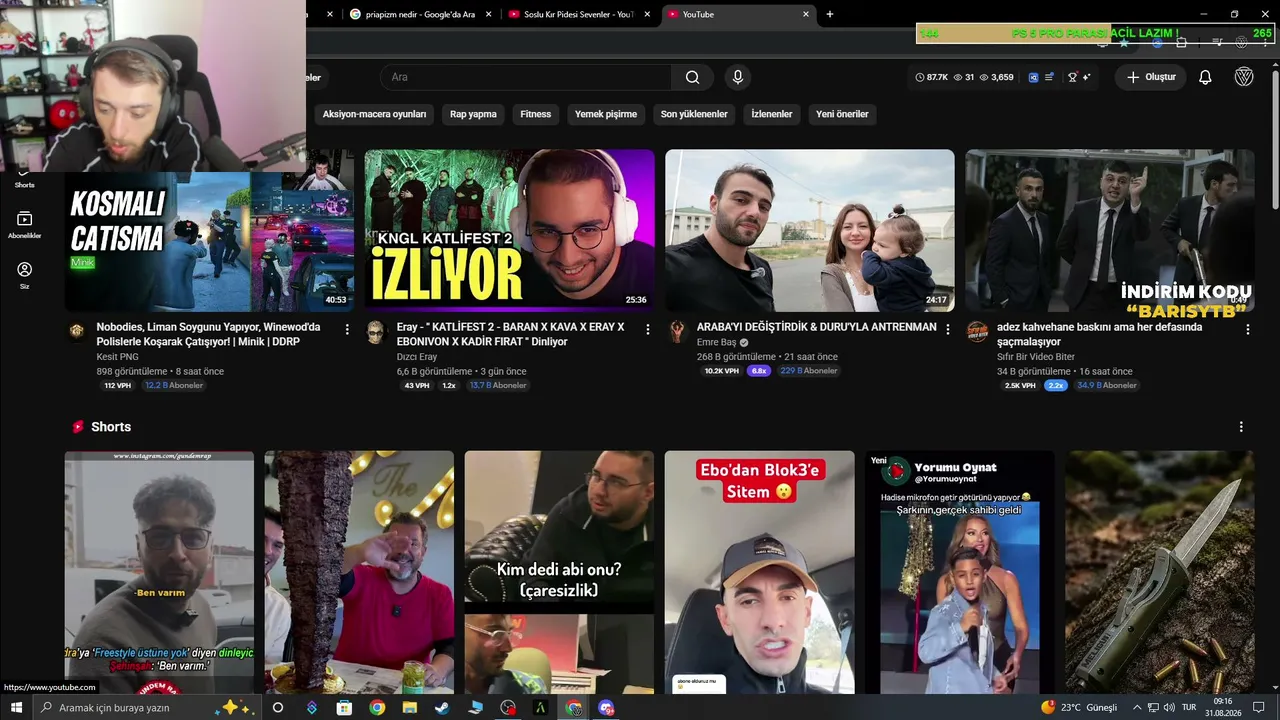This screenshot has height=720, width=1280.
Task: Open Dızcı Eray channel avatar
Action: (376, 332)
